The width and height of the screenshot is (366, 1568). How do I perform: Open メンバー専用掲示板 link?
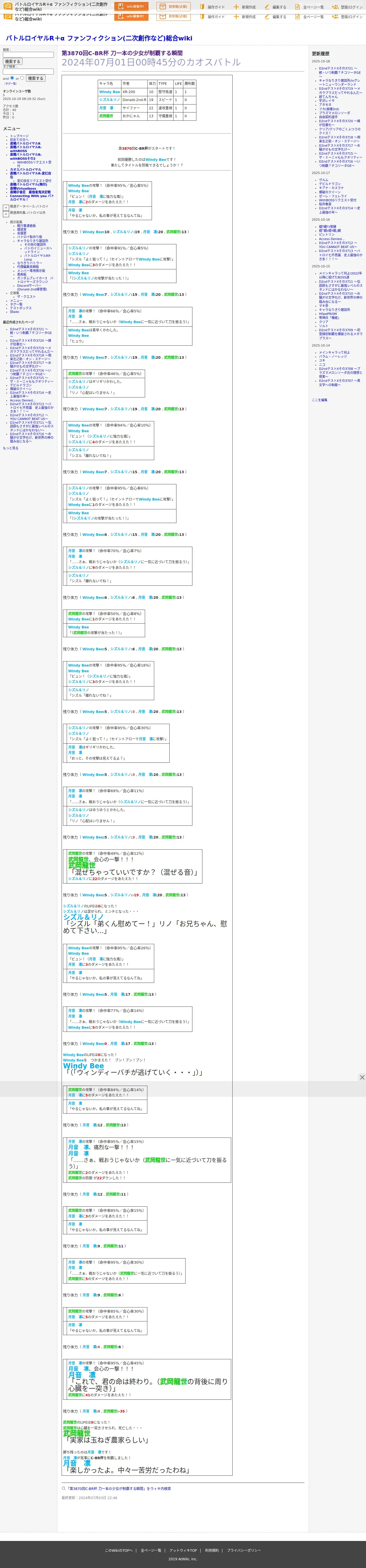pos(31,270)
